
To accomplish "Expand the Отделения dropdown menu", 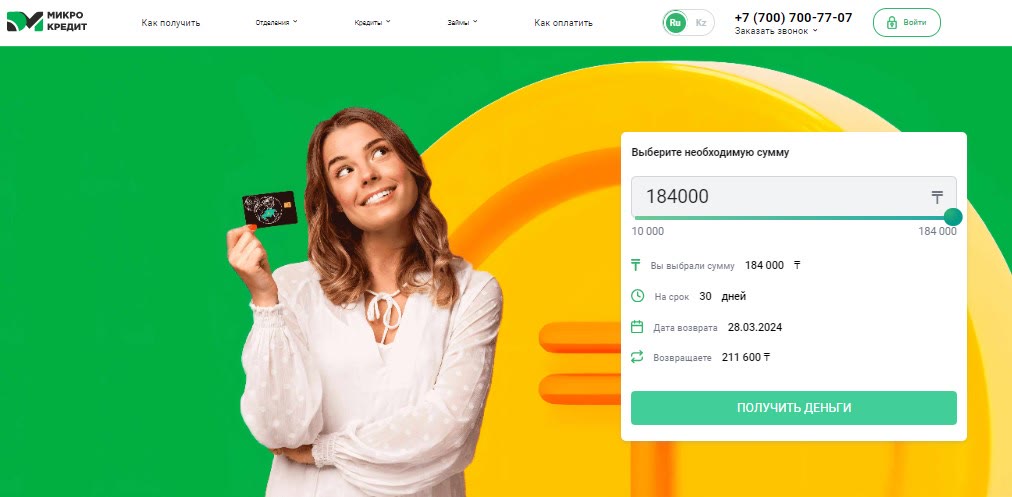I will click(x=276, y=23).
